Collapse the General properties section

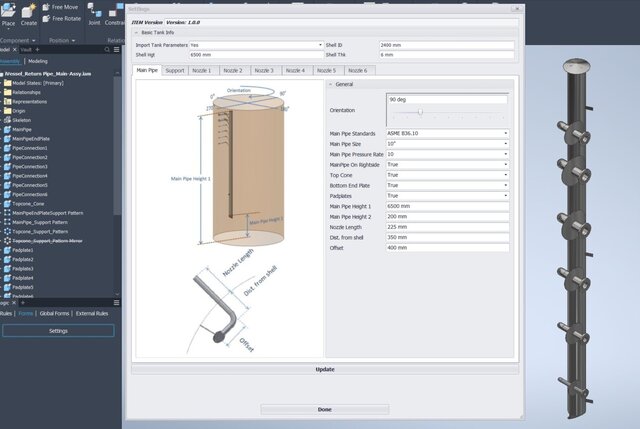pos(331,84)
